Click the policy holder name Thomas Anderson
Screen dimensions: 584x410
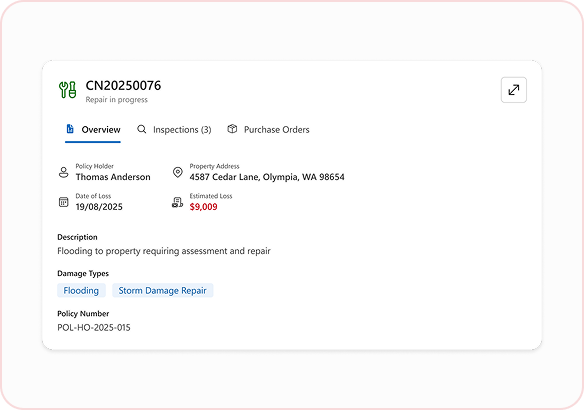pyautogui.click(x=113, y=177)
